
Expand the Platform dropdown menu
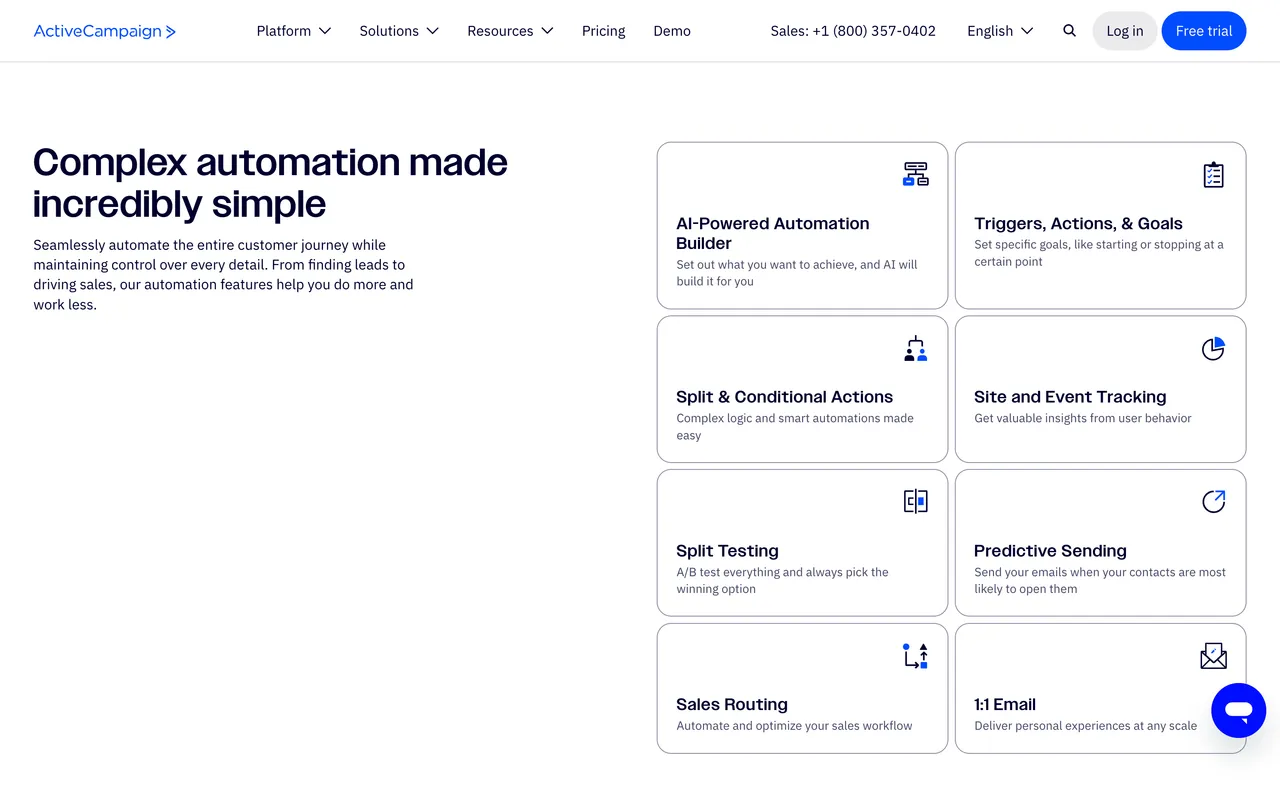point(293,31)
